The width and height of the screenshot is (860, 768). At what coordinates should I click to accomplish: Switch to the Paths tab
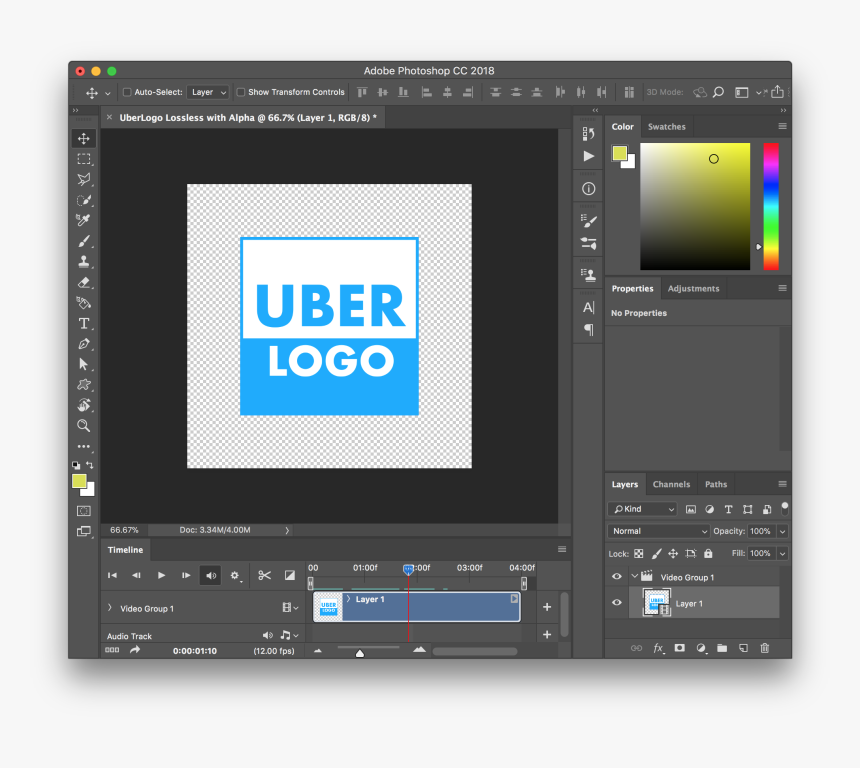(x=716, y=484)
